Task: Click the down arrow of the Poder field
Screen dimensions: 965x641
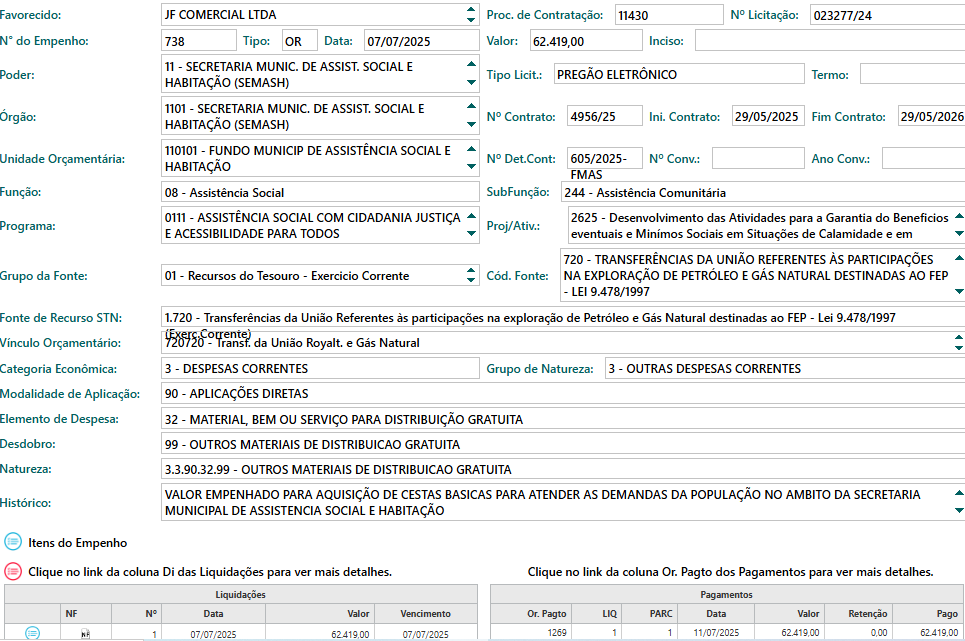Action: 471,82
